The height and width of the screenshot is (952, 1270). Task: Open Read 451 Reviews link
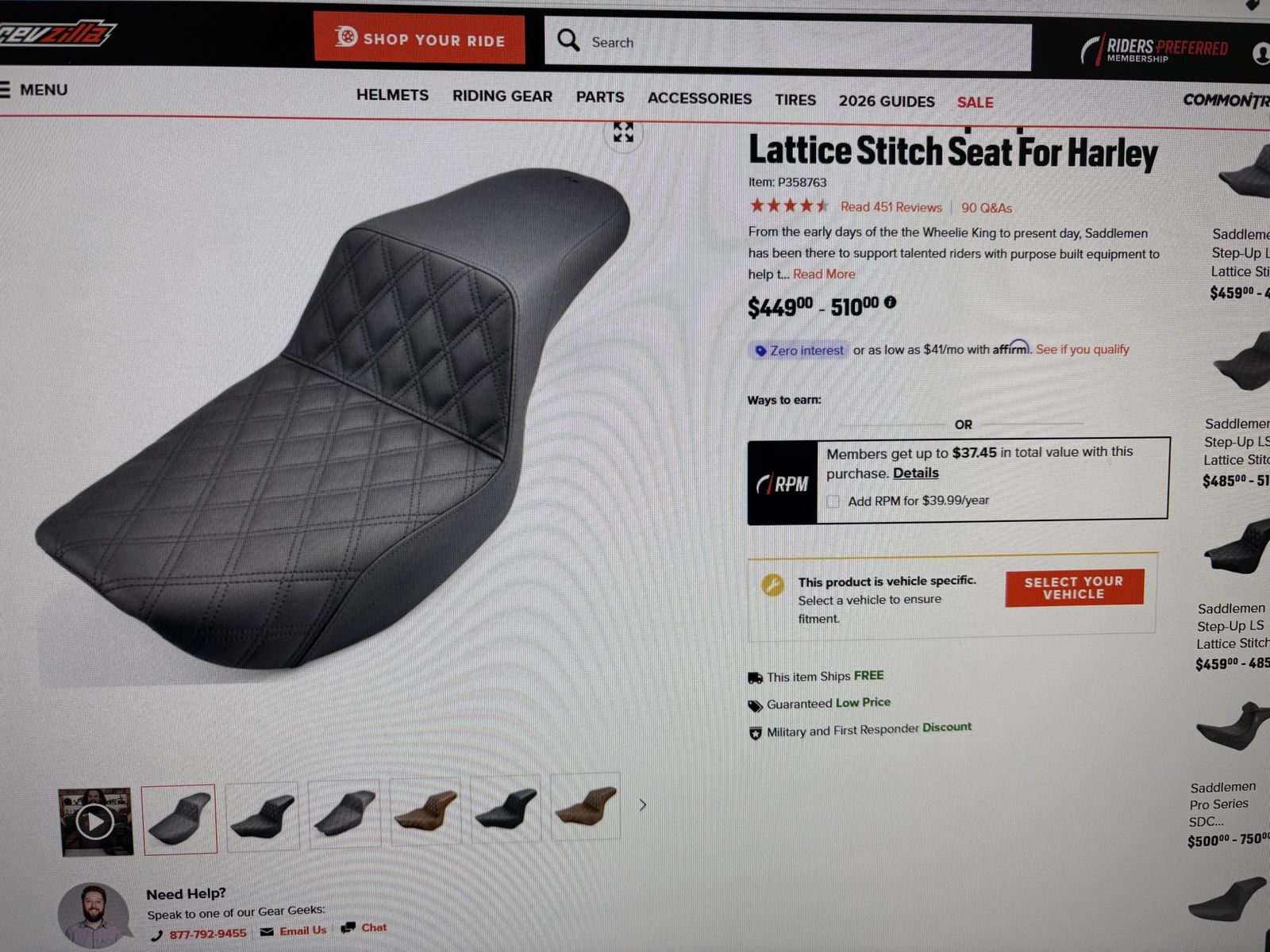(891, 207)
